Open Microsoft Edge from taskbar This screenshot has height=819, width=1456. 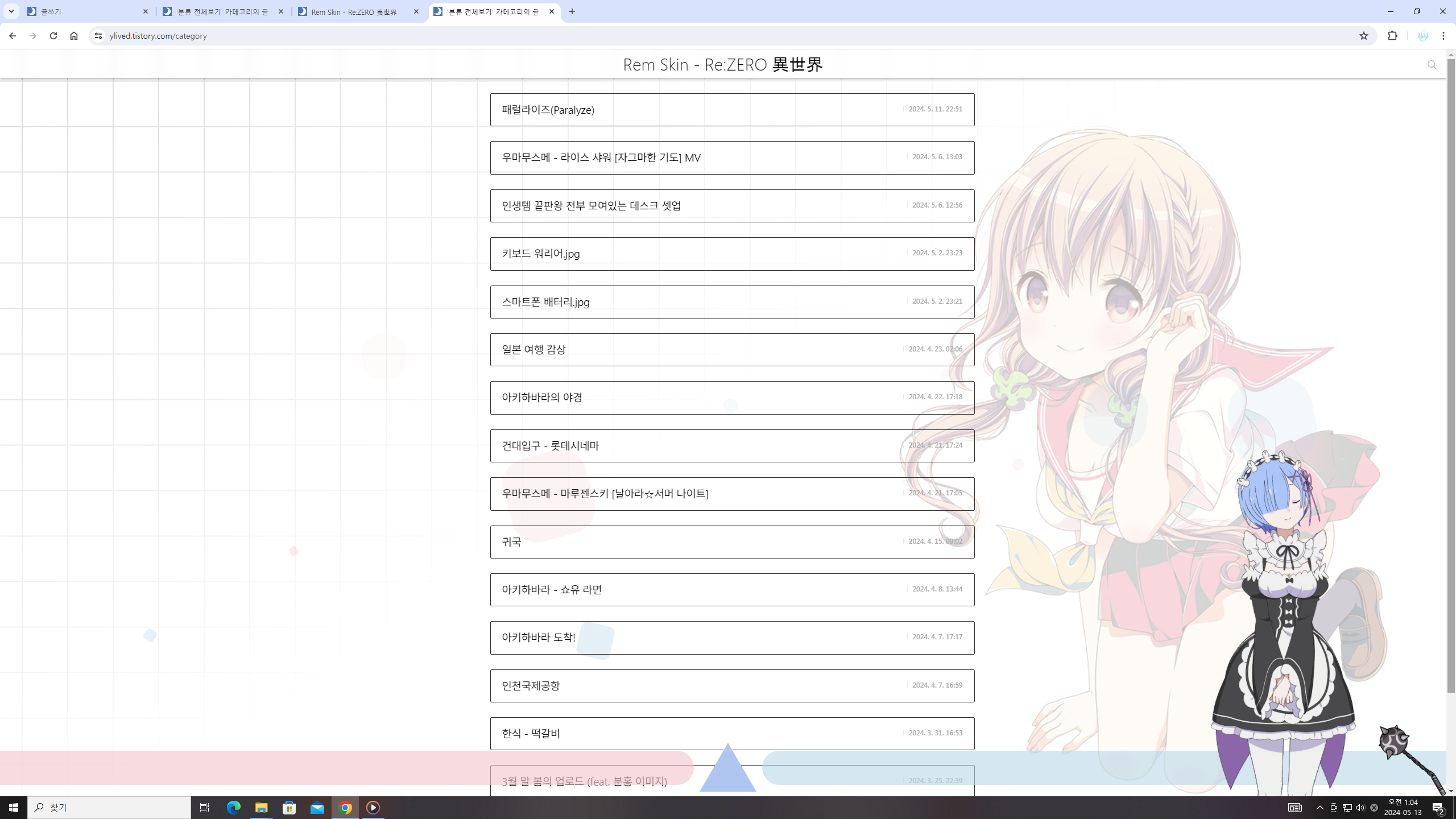[233, 807]
